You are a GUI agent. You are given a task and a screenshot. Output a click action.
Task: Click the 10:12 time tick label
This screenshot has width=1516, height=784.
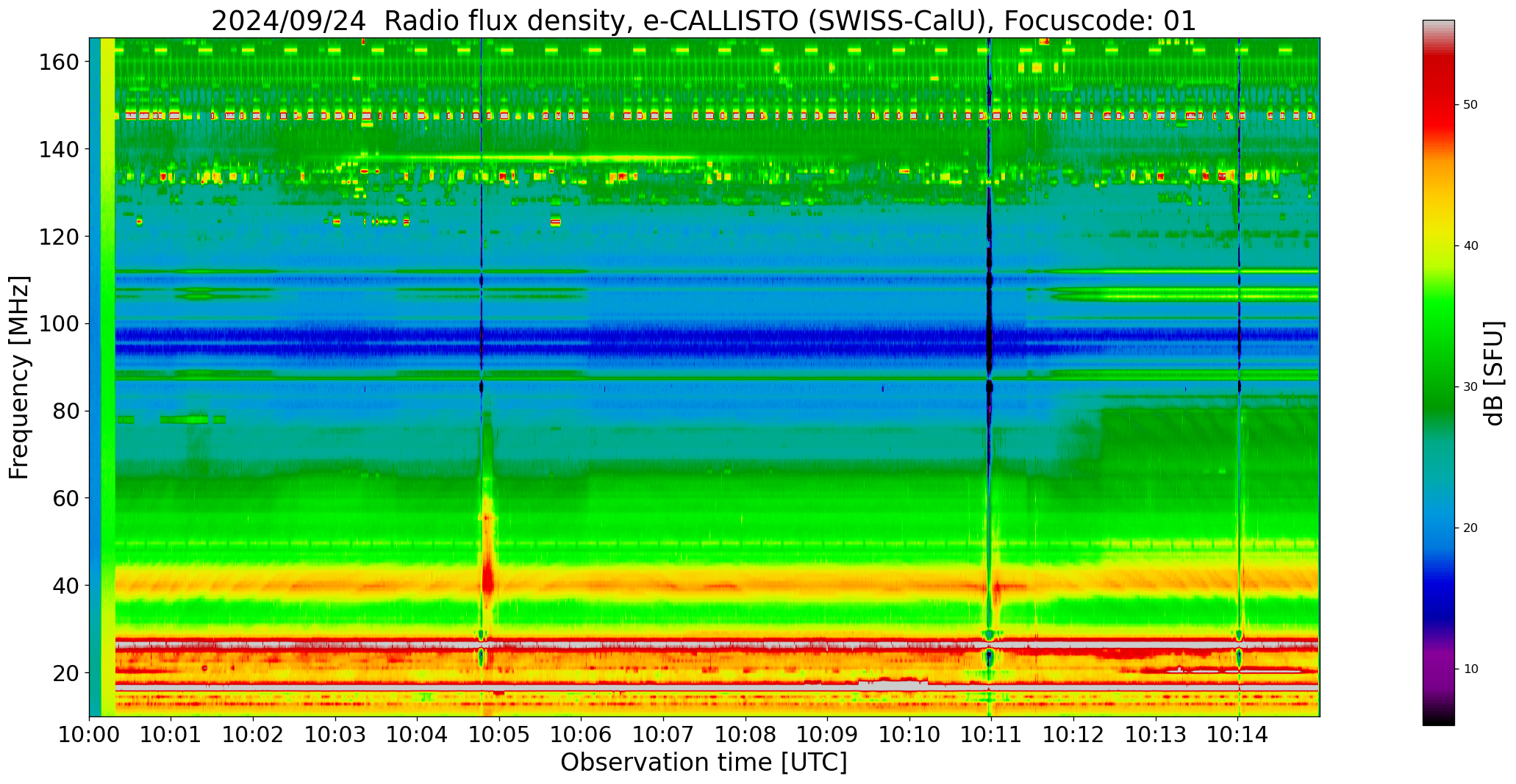tap(1073, 735)
